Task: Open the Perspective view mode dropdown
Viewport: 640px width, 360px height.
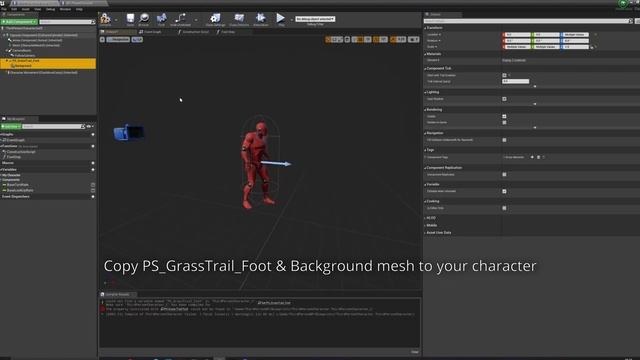Action: click(x=118, y=40)
